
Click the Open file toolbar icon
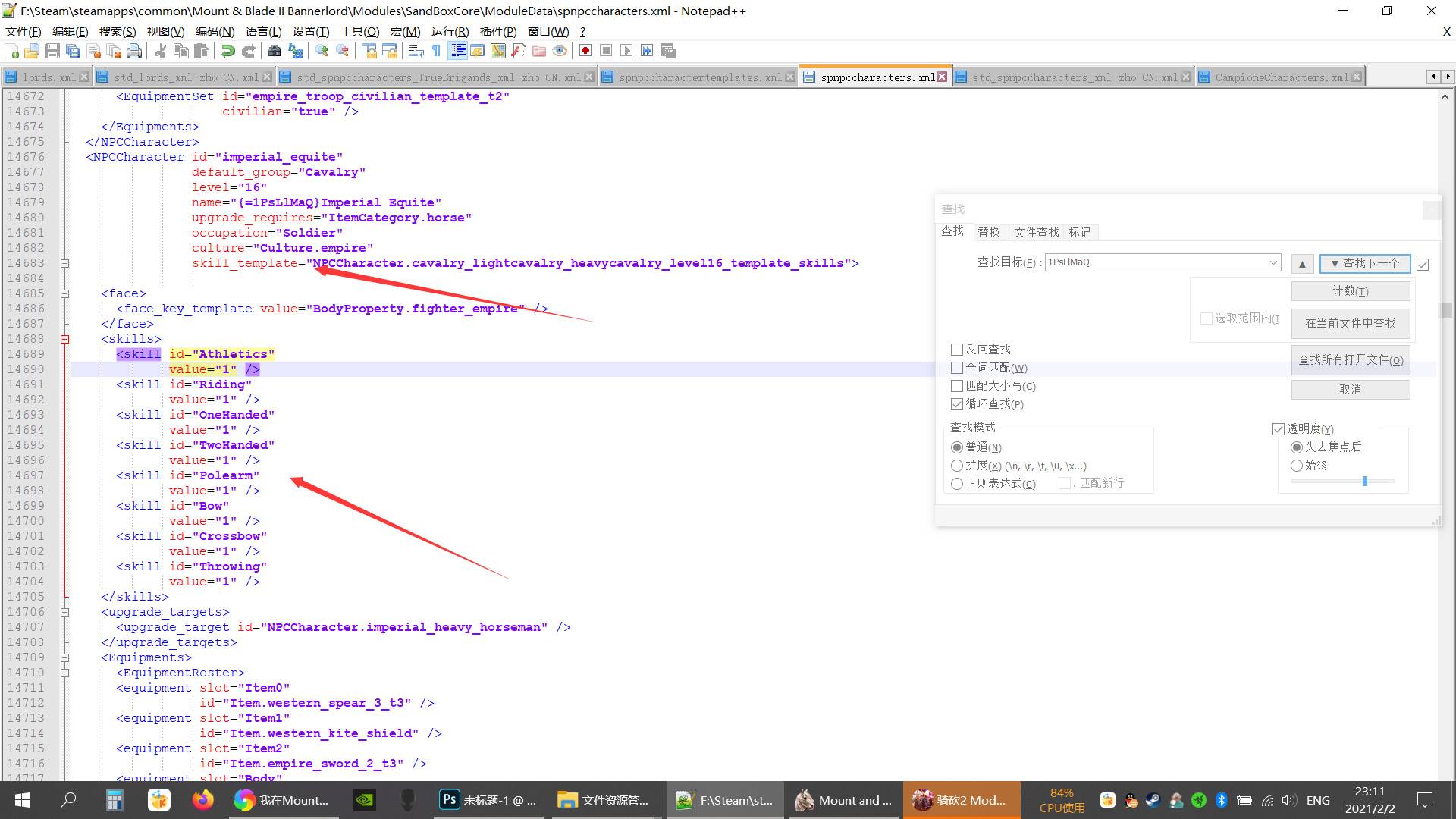click(x=32, y=51)
